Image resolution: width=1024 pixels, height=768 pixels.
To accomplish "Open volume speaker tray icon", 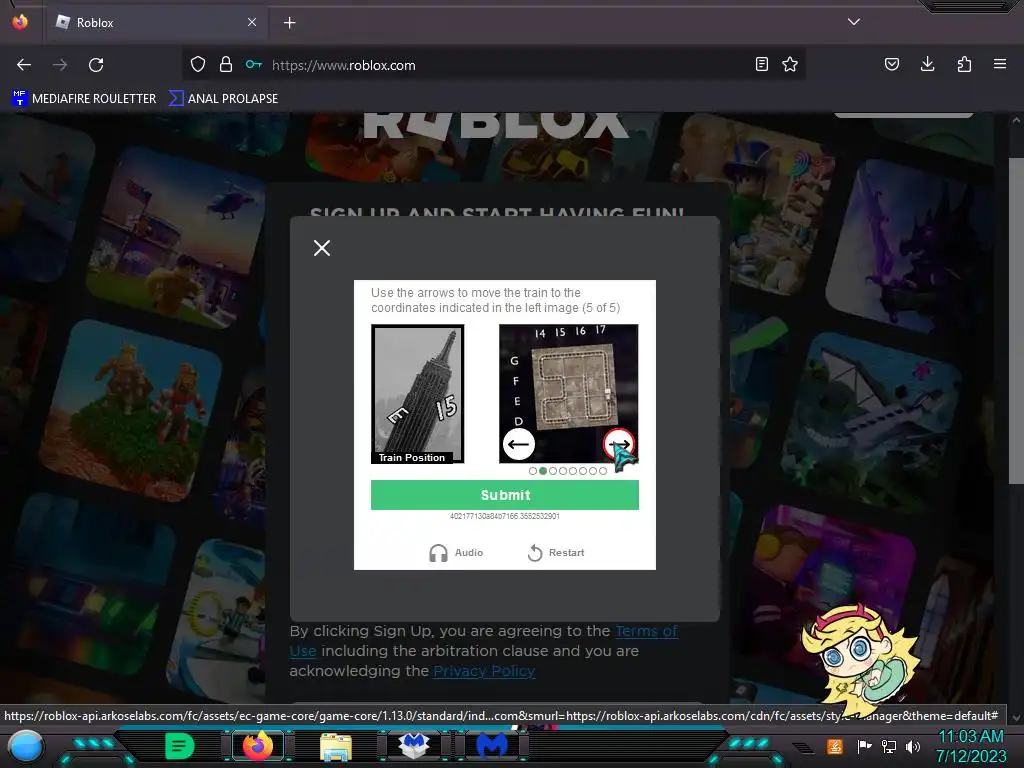I will point(912,746).
